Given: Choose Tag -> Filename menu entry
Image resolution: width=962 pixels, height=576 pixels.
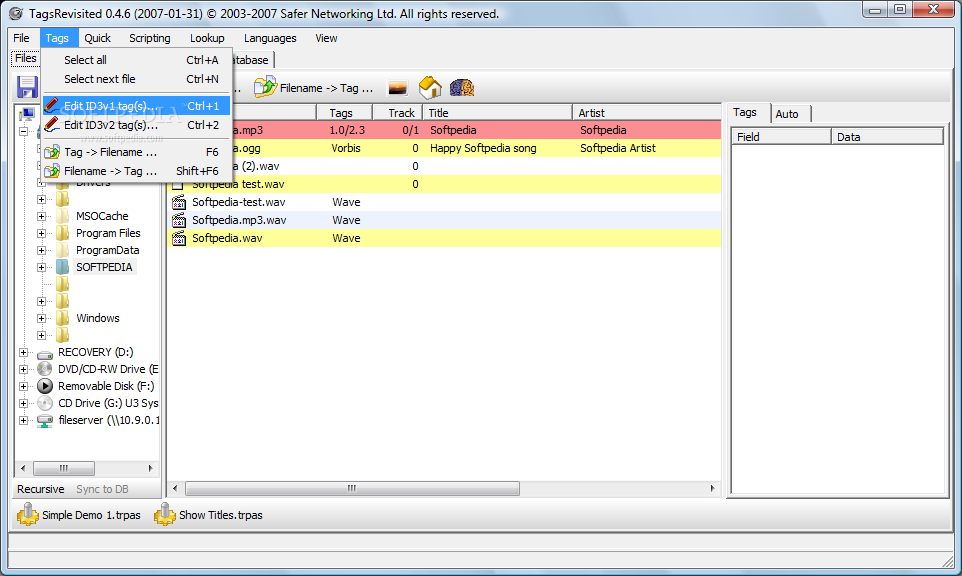Looking at the screenshot, I should click(136, 152).
